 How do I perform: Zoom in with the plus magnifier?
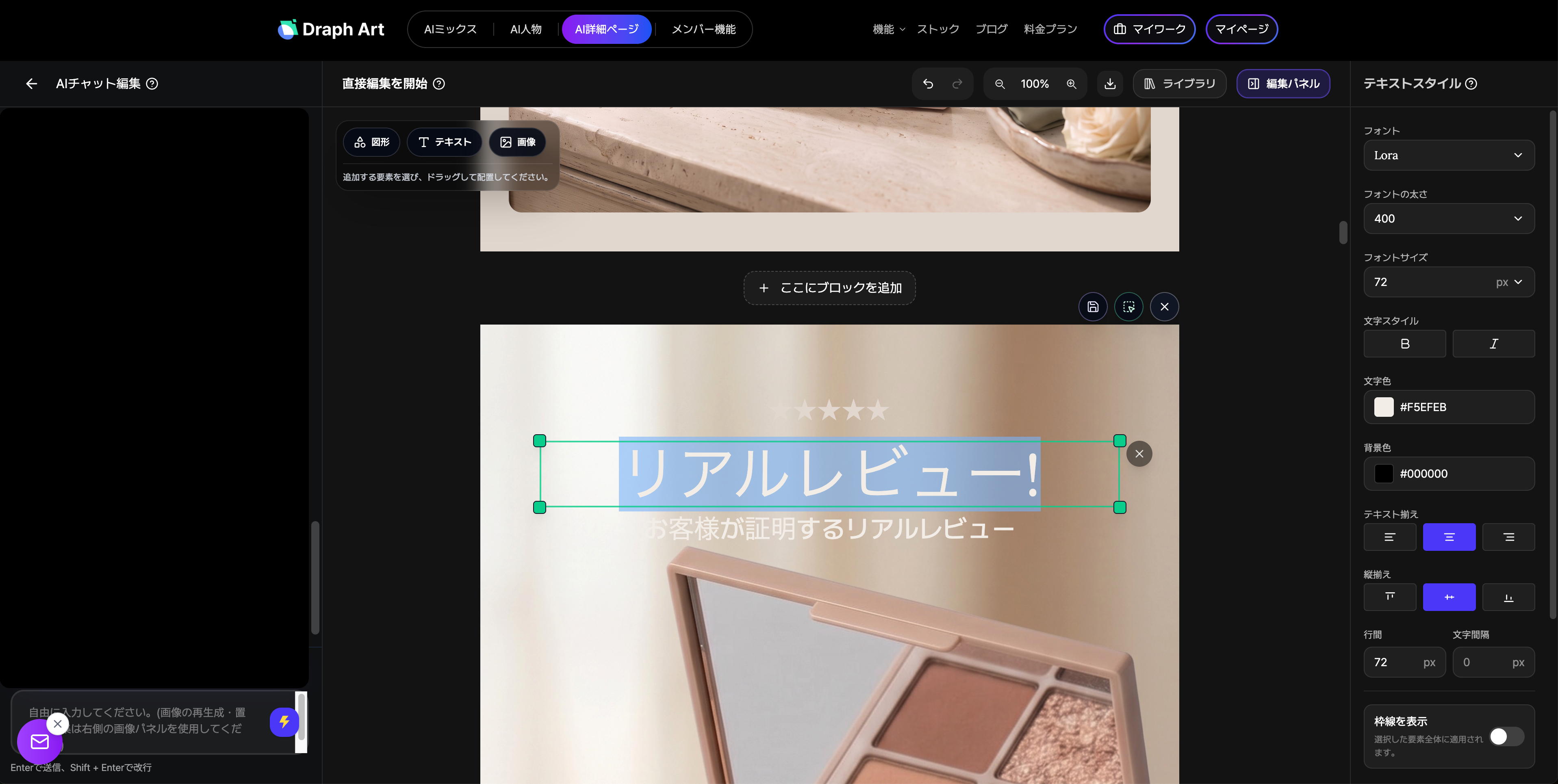point(1071,84)
